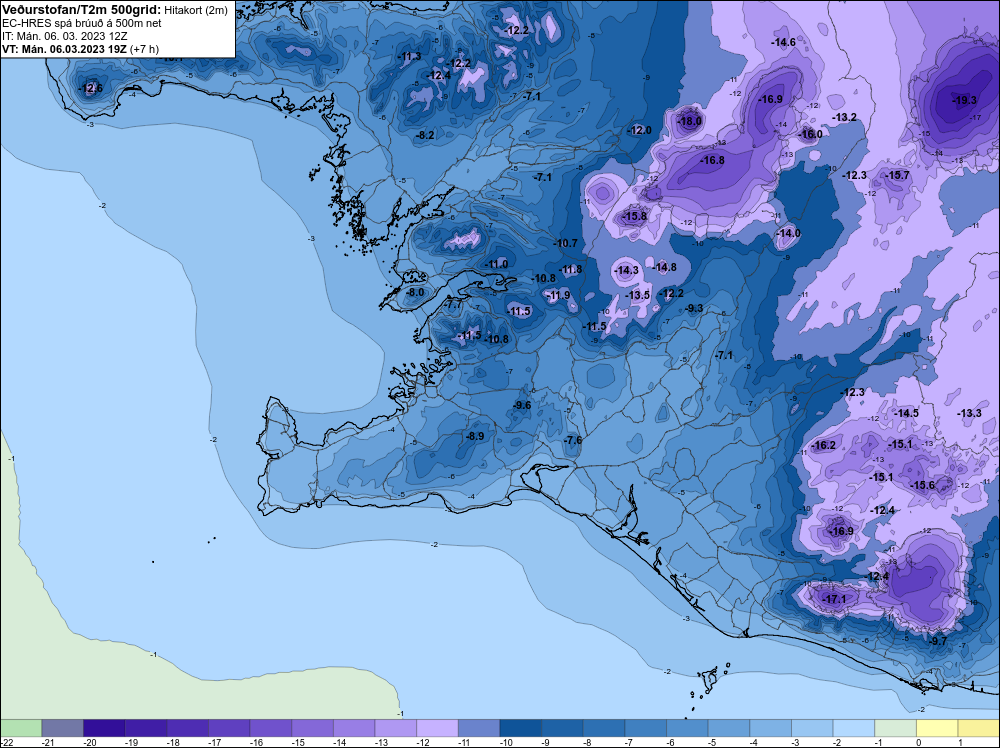The height and width of the screenshot is (748, 1000).
Task: Click the -10.7 temperature label
Action: pos(566,244)
